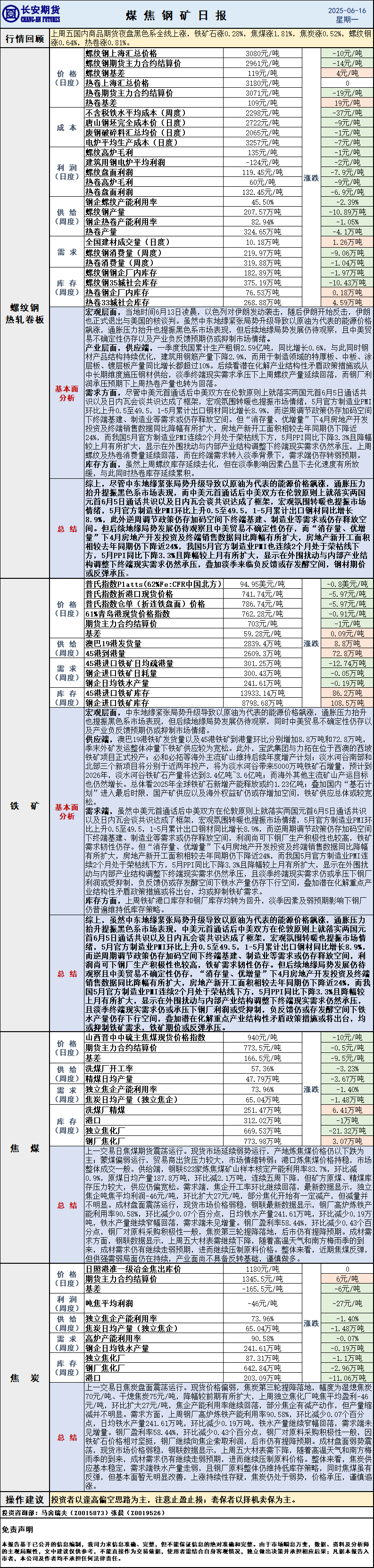Screen dimensions: 374x1568
Task: Select the value 132.45元/吨
Action: [x=262, y=192]
